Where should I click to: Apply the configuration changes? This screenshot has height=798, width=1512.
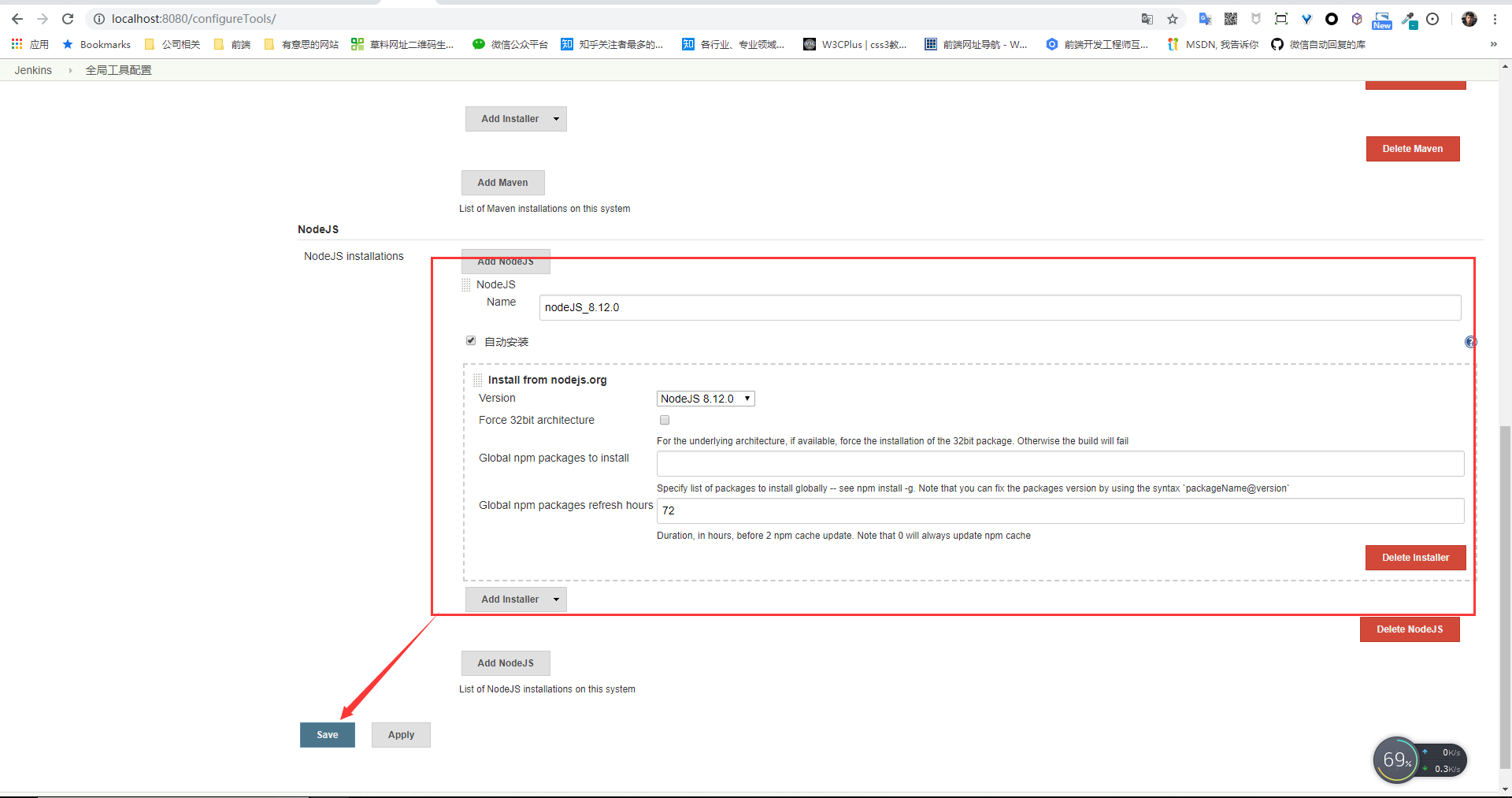coord(401,735)
